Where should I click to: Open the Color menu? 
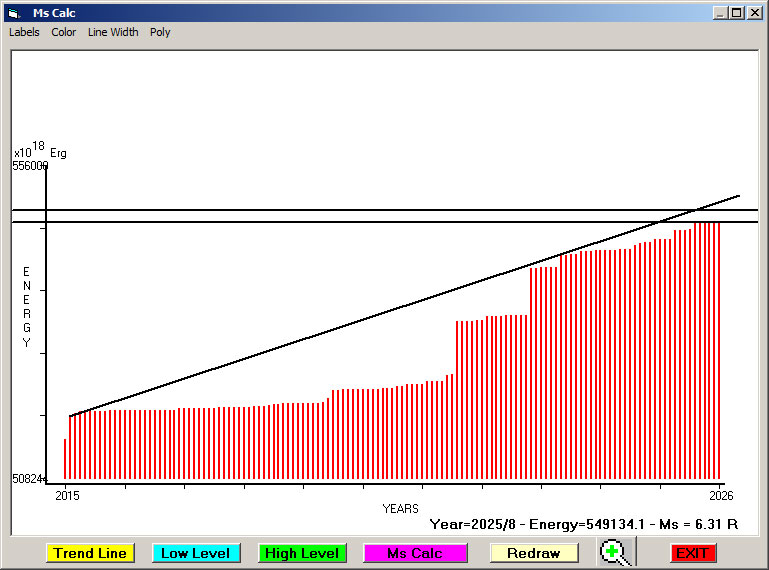pos(64,32)
